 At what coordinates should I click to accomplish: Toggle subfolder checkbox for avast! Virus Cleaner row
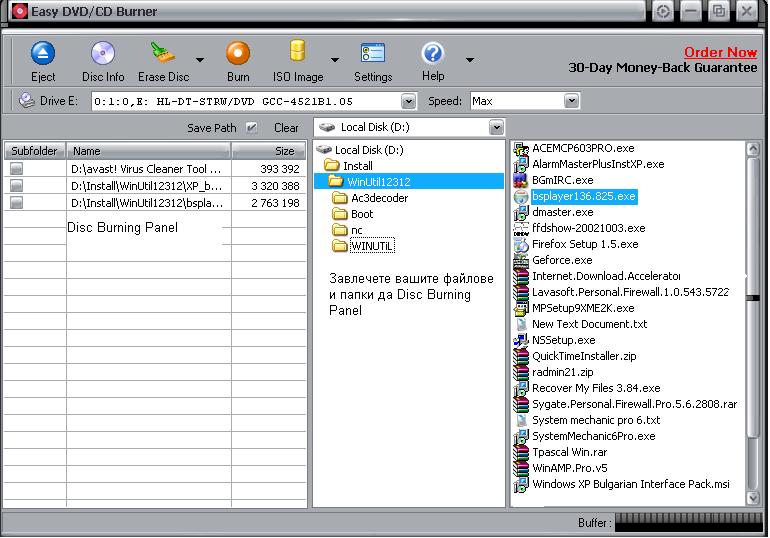tap(16, 169)
